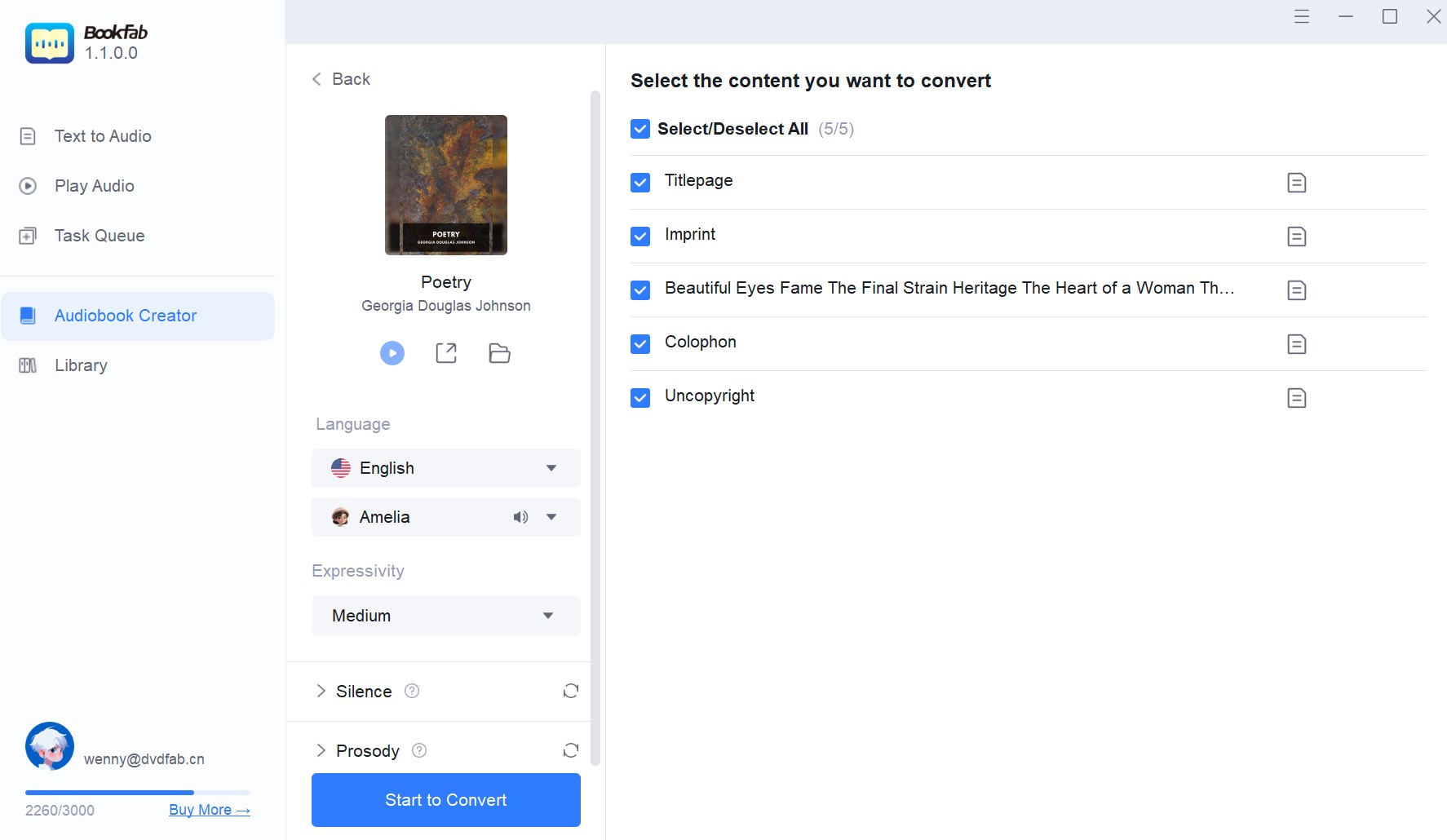Click the back arrow chevron

[316, 79]
